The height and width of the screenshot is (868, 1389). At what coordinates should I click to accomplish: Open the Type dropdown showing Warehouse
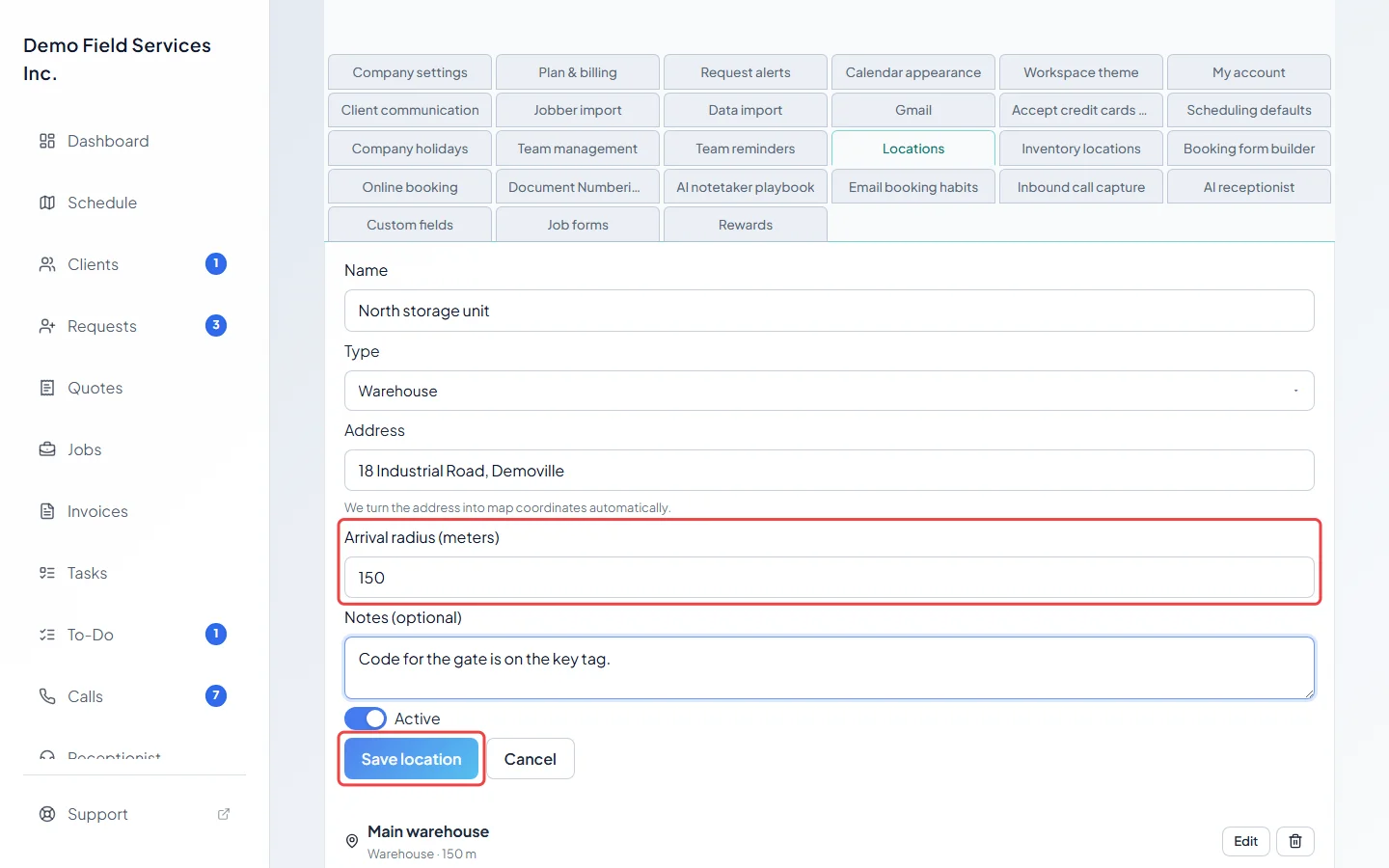pos(830,391)
